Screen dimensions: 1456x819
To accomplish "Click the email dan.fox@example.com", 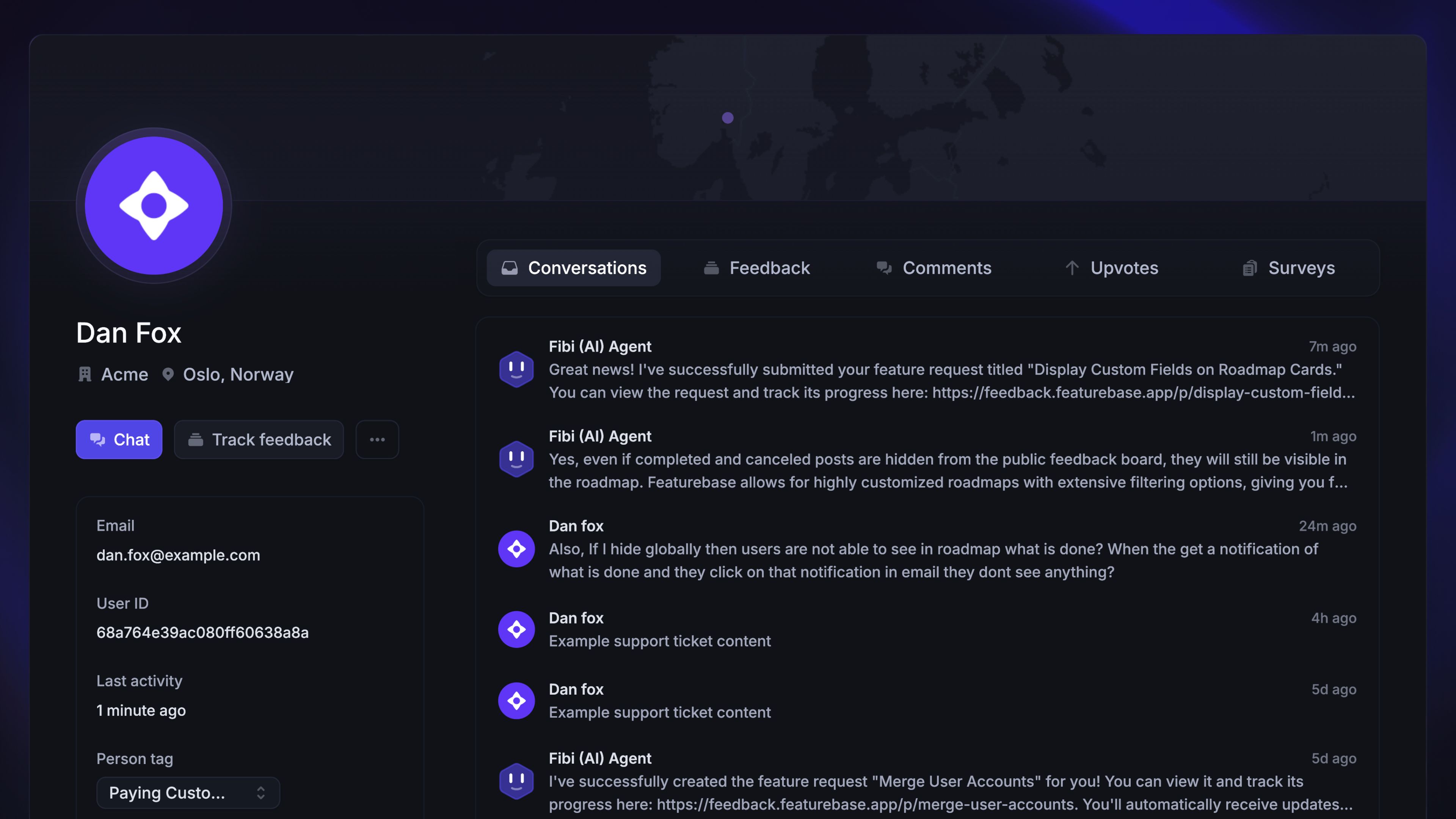I will click(x=178, y=555).
